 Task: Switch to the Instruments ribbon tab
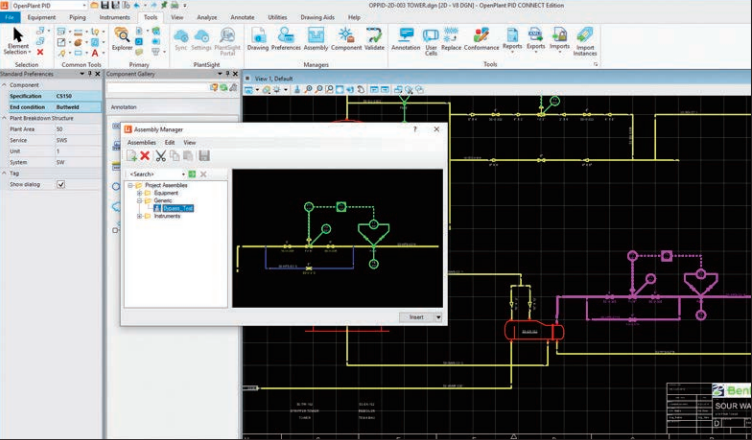pyautogui.click(x=115, y=17)
